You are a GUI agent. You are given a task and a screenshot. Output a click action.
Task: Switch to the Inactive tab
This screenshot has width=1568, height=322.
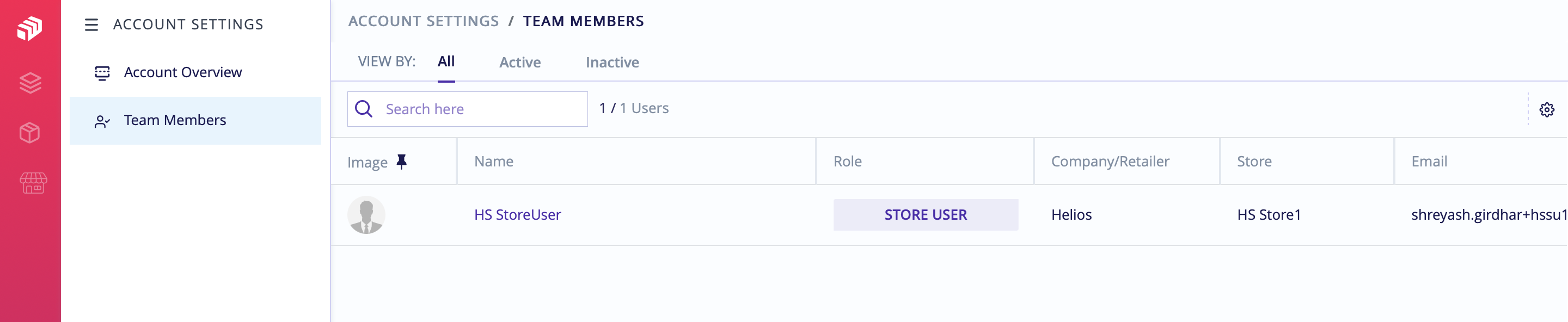[x=612, y=63]
